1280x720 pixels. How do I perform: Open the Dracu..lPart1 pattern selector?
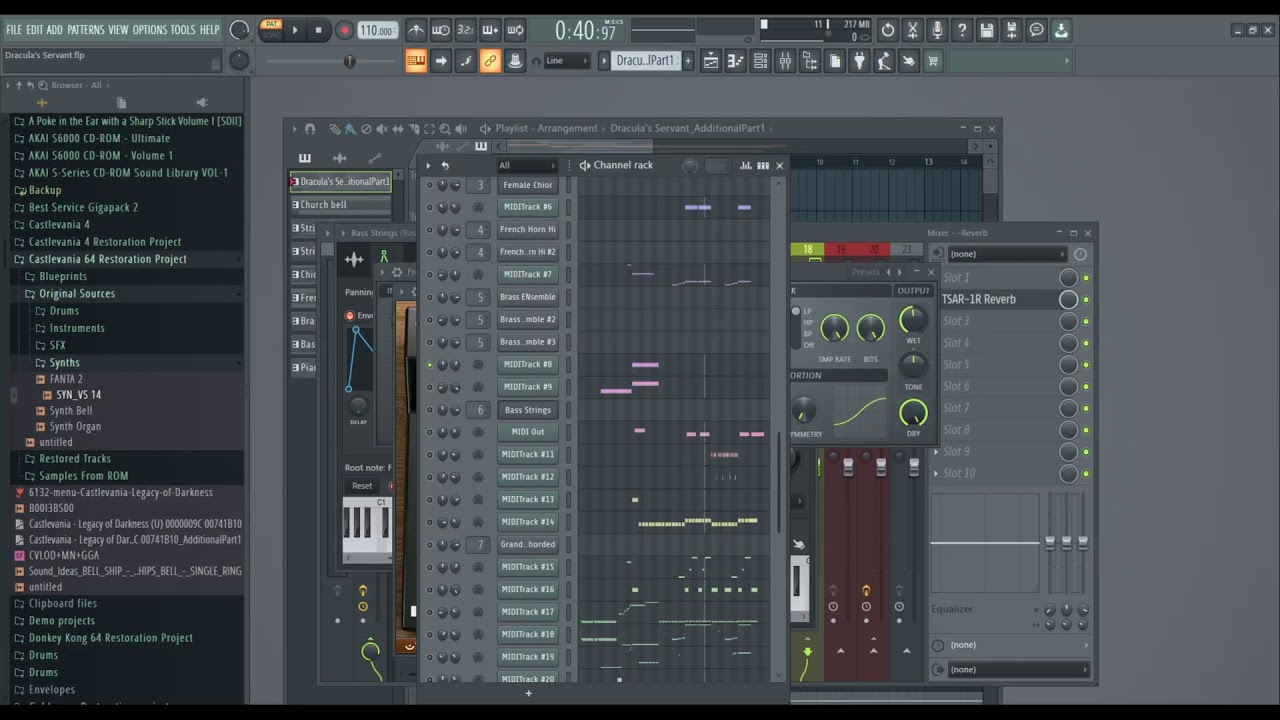(x=644, y=61)
